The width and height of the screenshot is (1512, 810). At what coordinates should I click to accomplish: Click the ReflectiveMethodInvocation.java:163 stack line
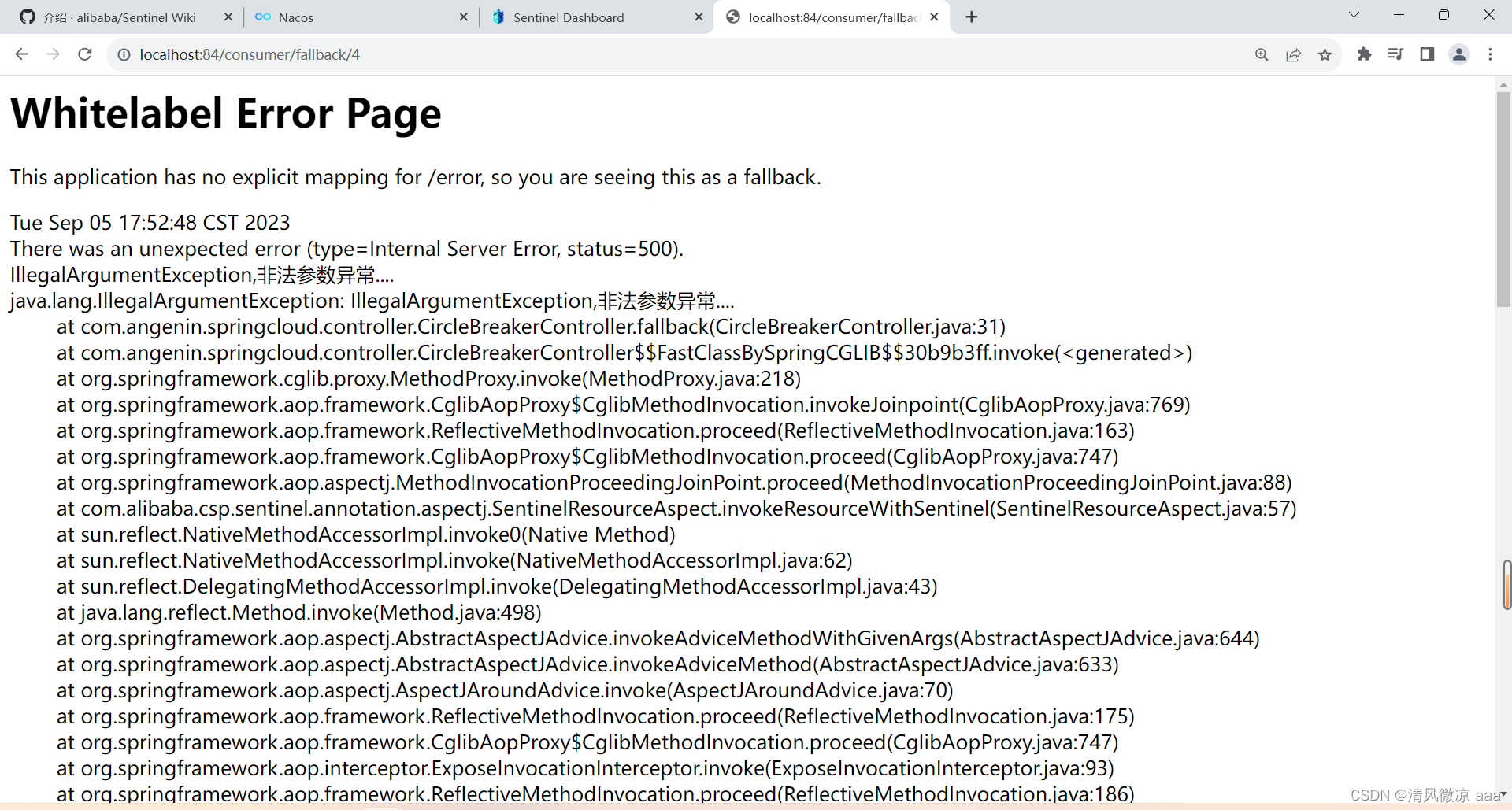pyautogui.click(x=595, y=431)
